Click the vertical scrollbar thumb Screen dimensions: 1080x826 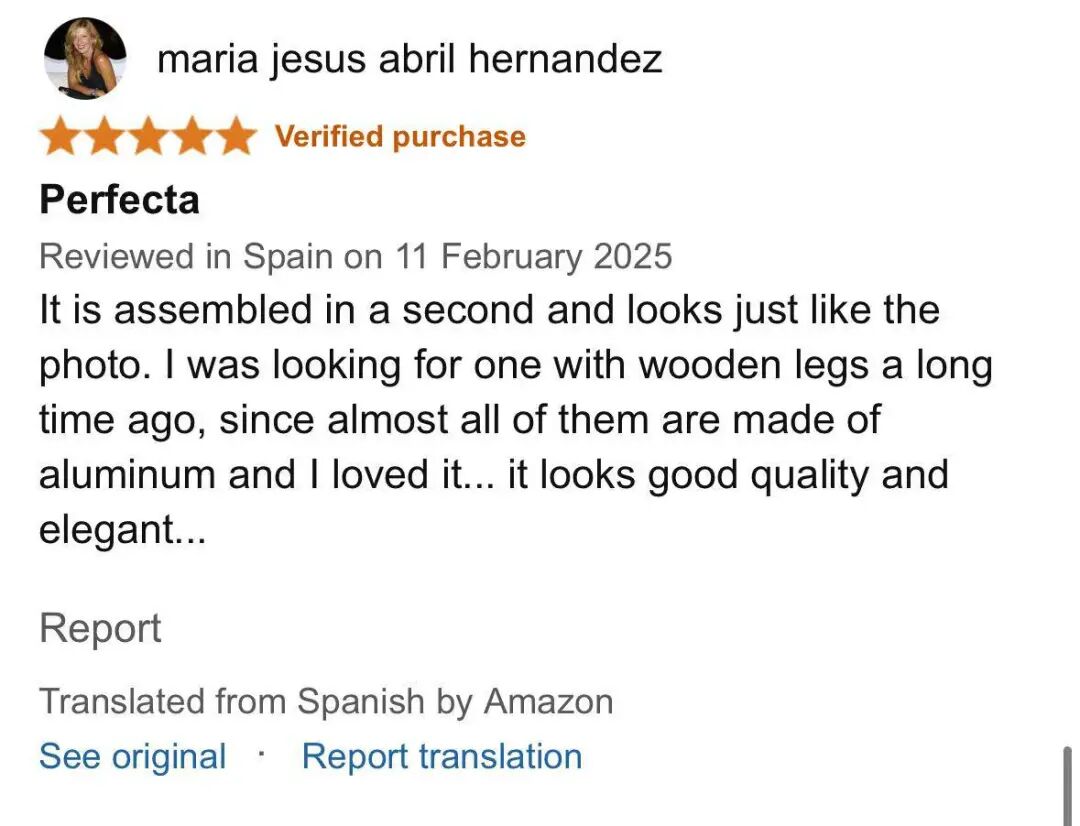1067,785
